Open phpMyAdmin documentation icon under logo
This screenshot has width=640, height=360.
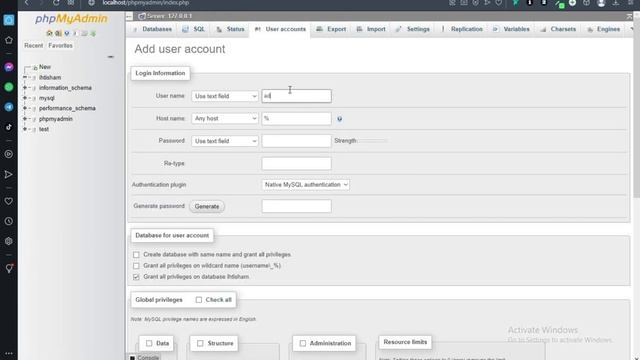click(x=67, y=33)
